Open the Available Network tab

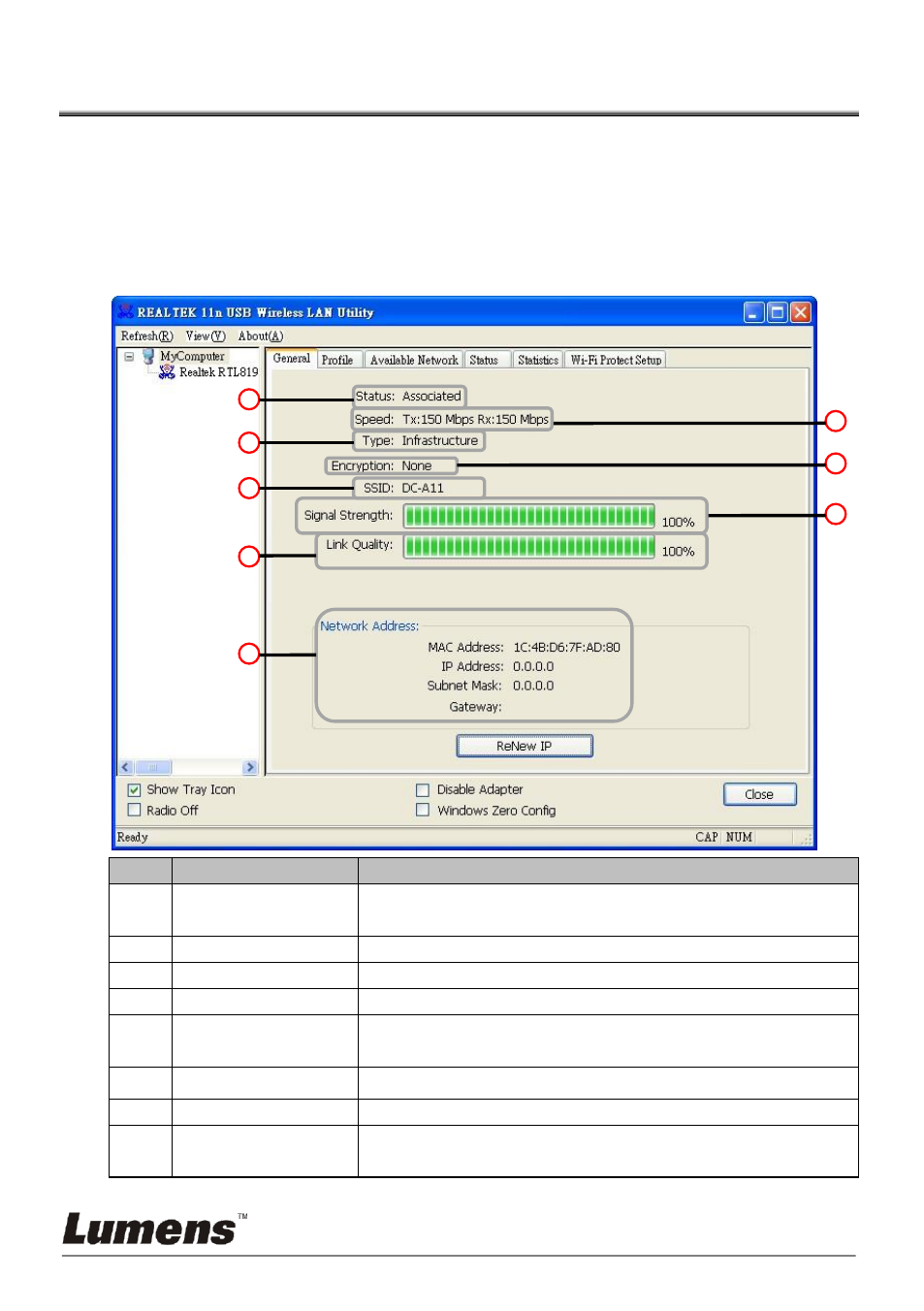click(414, 360)
